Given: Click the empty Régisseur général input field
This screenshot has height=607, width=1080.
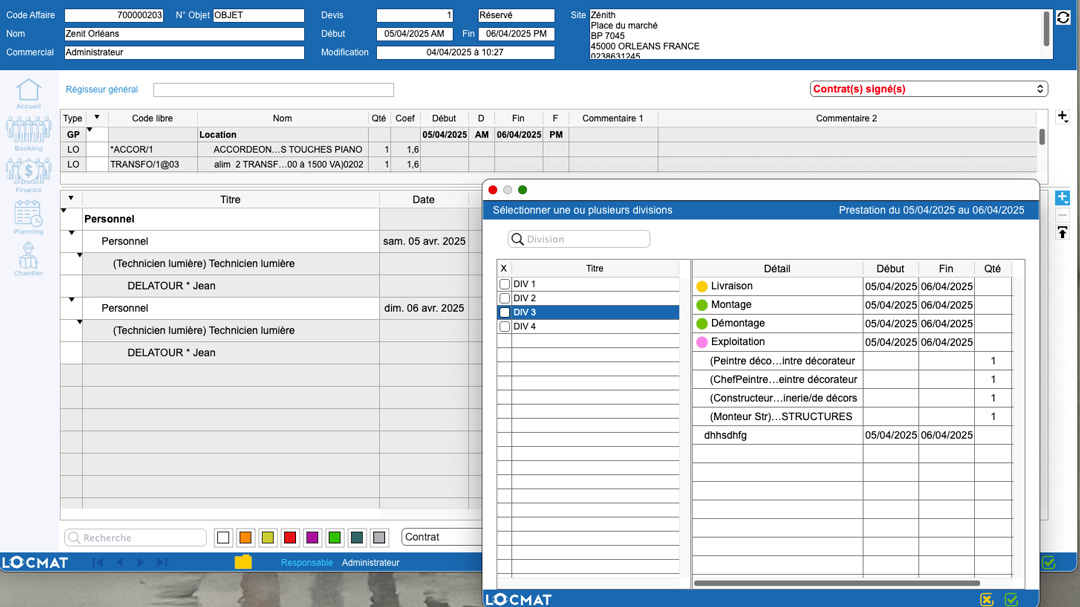Looking at the screenshot, I should [273, 90].
